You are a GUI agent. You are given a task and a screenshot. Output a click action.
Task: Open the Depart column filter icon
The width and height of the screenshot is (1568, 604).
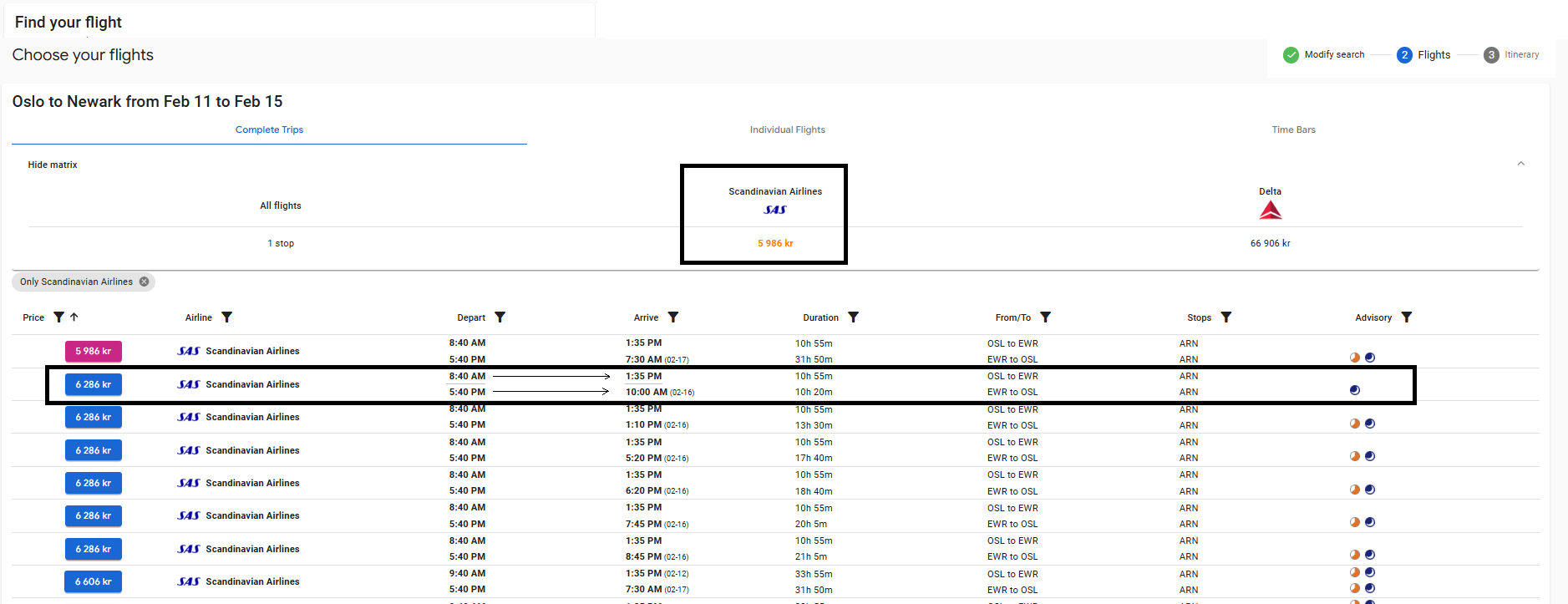click(x=500, y=317)
